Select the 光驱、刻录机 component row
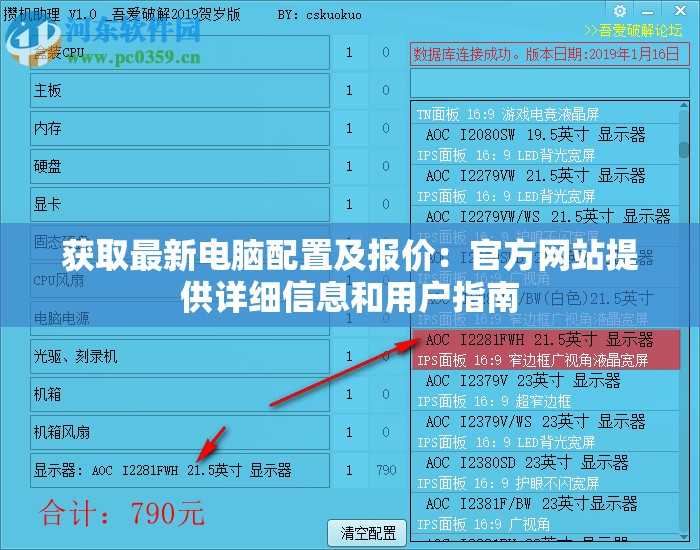Viewport: 700px width, 550px height. tap(180, 356)
